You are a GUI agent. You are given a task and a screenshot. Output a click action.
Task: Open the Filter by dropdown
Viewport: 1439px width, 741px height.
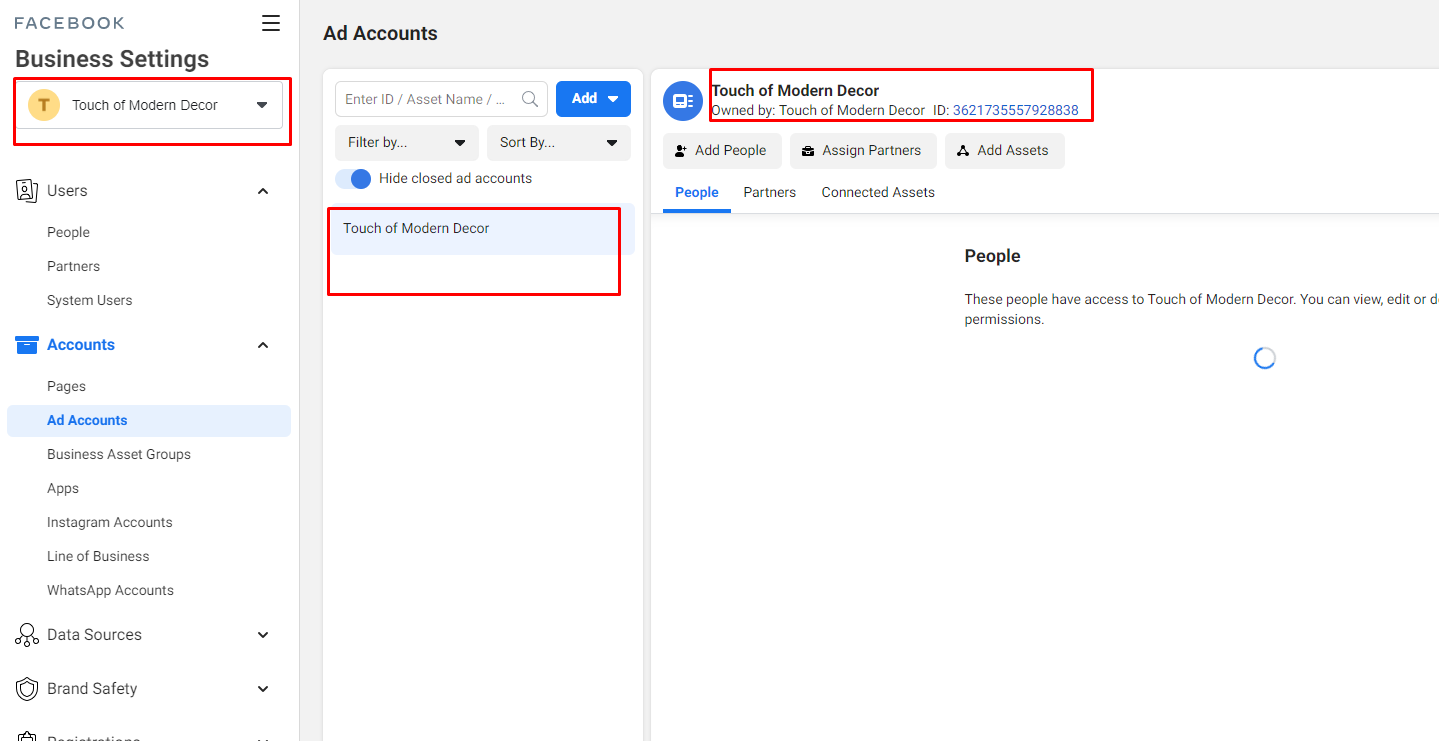tap(406, 143)
